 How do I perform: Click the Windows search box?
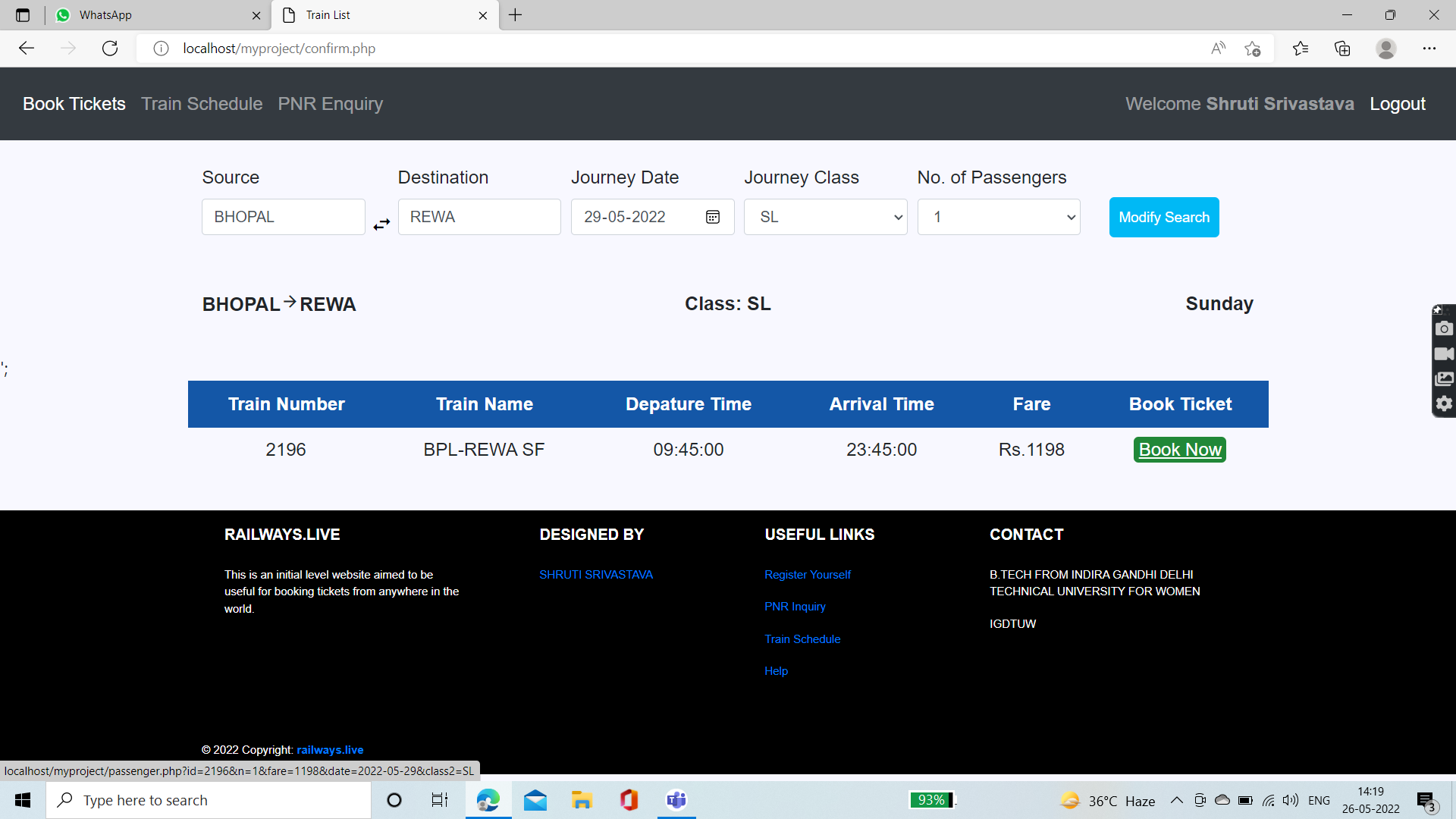(x=209, y=800)
